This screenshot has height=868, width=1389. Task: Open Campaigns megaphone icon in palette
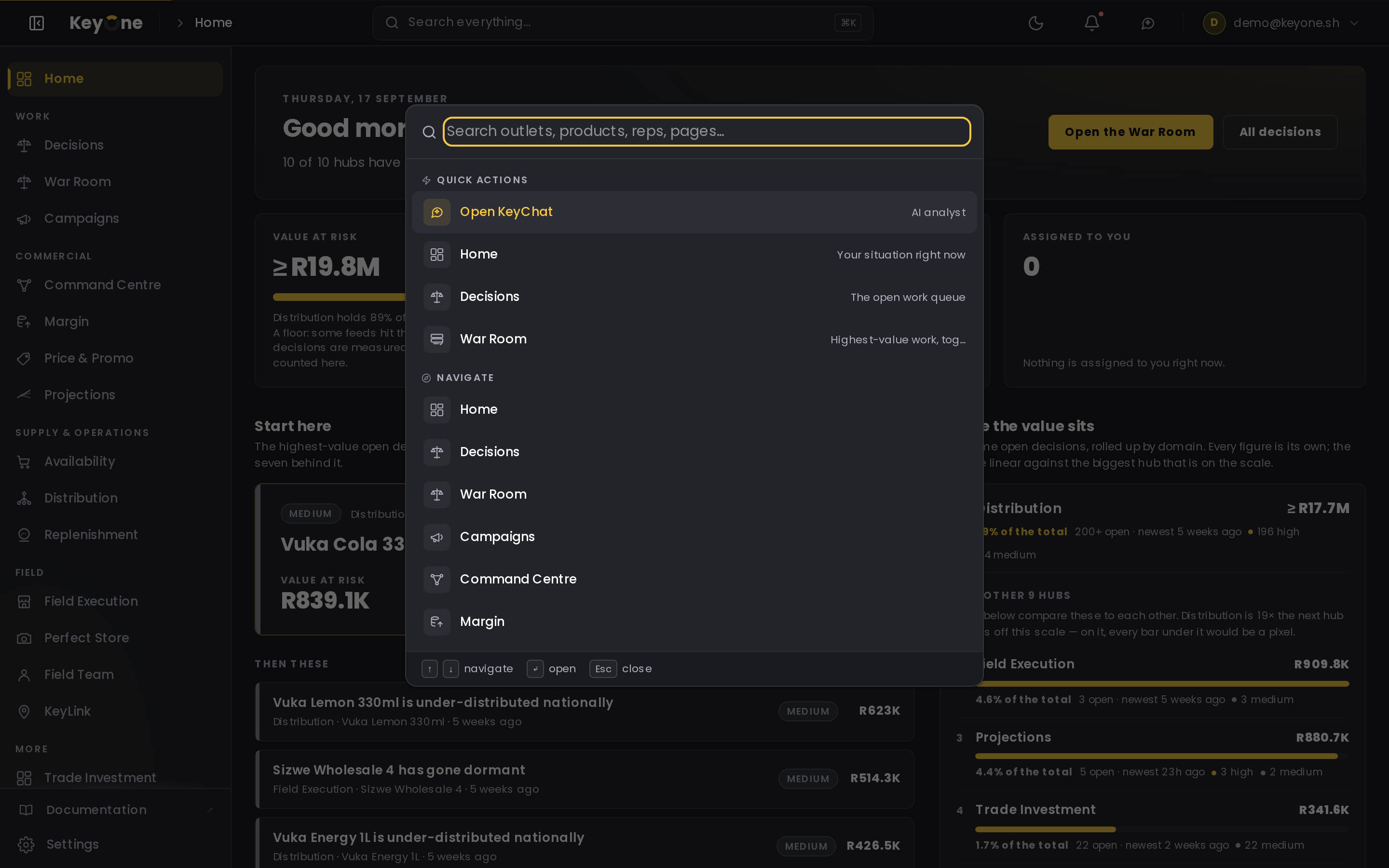437,537
